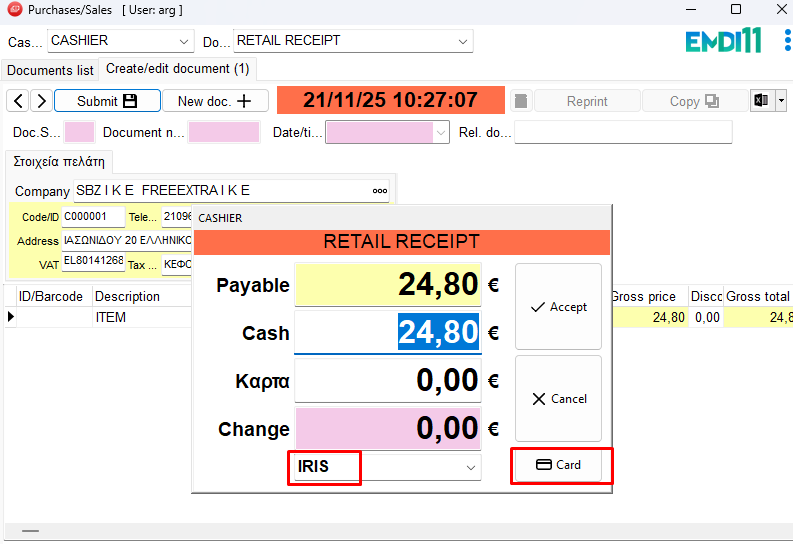
Task: Click the previous document arrow
Action: tap(18, 101)
